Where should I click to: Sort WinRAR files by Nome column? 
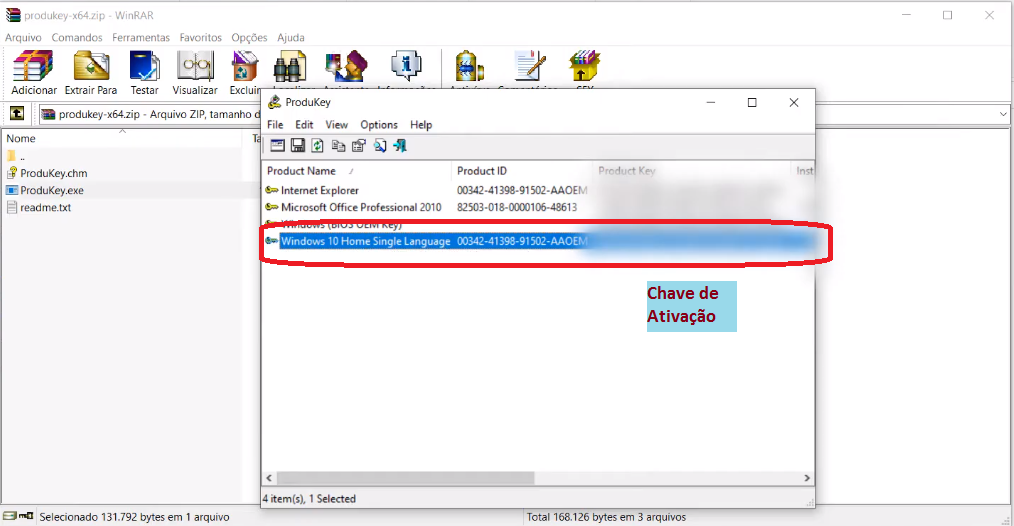coord(123,138)
